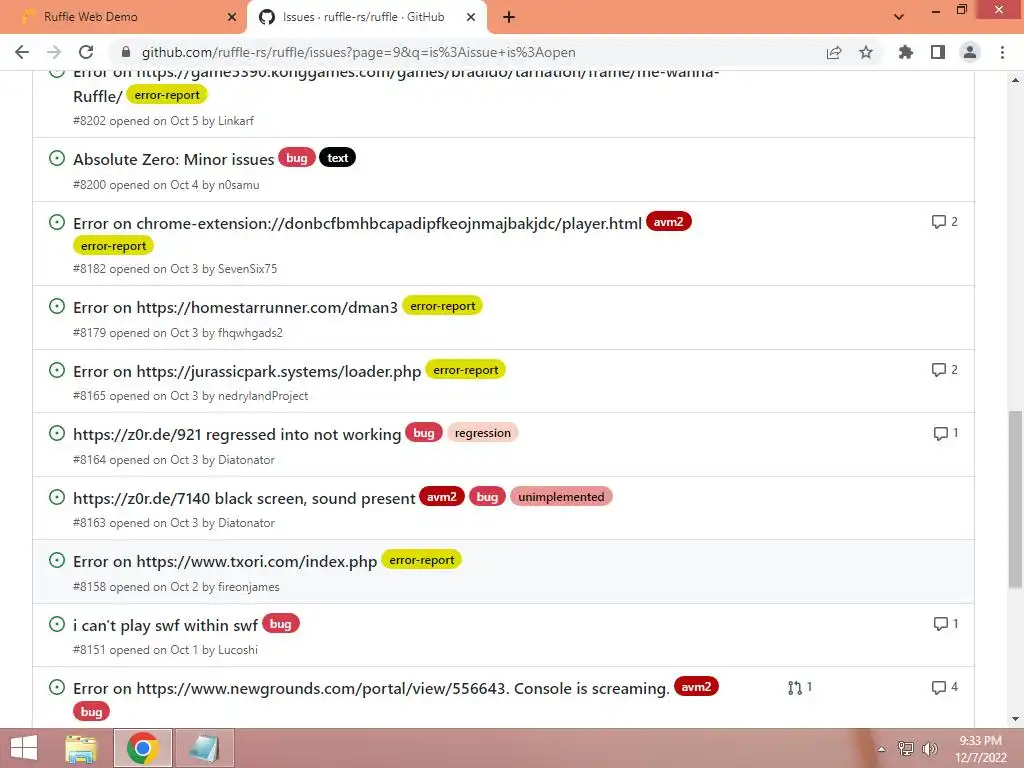Open the Chrome profile avatar

pyautogui.click(x=970, y=52)
